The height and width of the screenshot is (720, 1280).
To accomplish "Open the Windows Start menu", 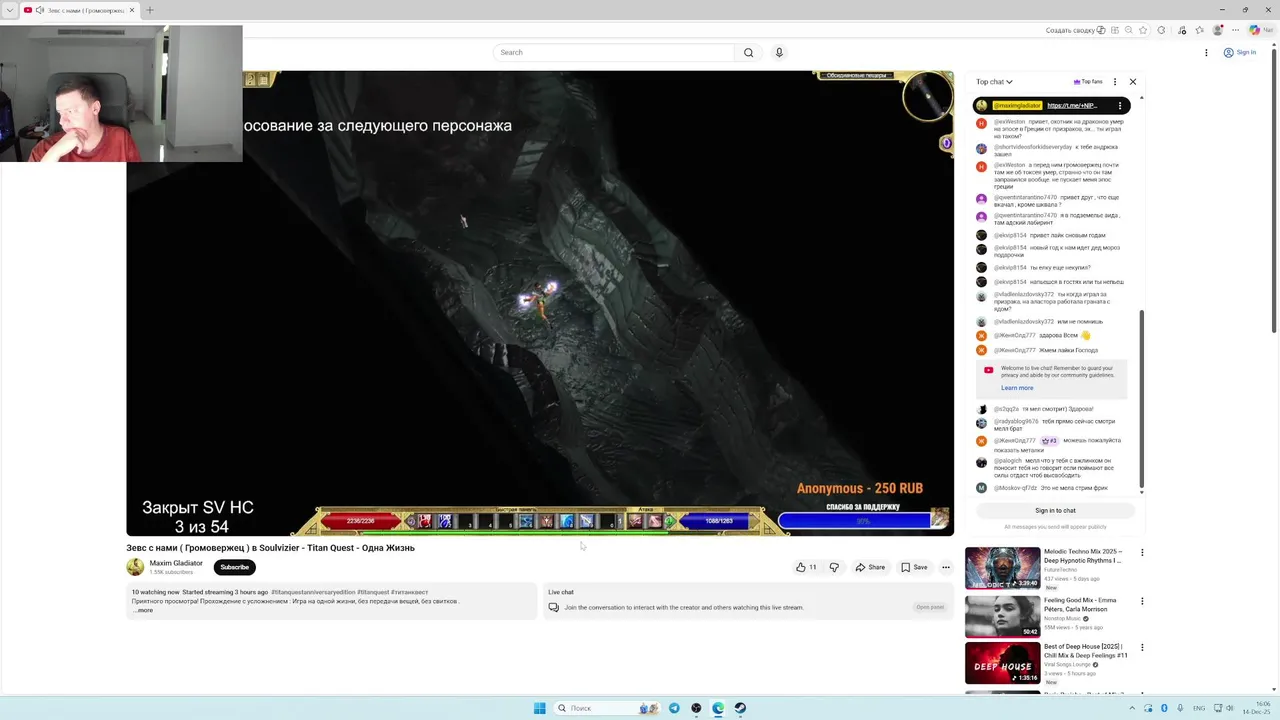I will click(x=540, y=708).
